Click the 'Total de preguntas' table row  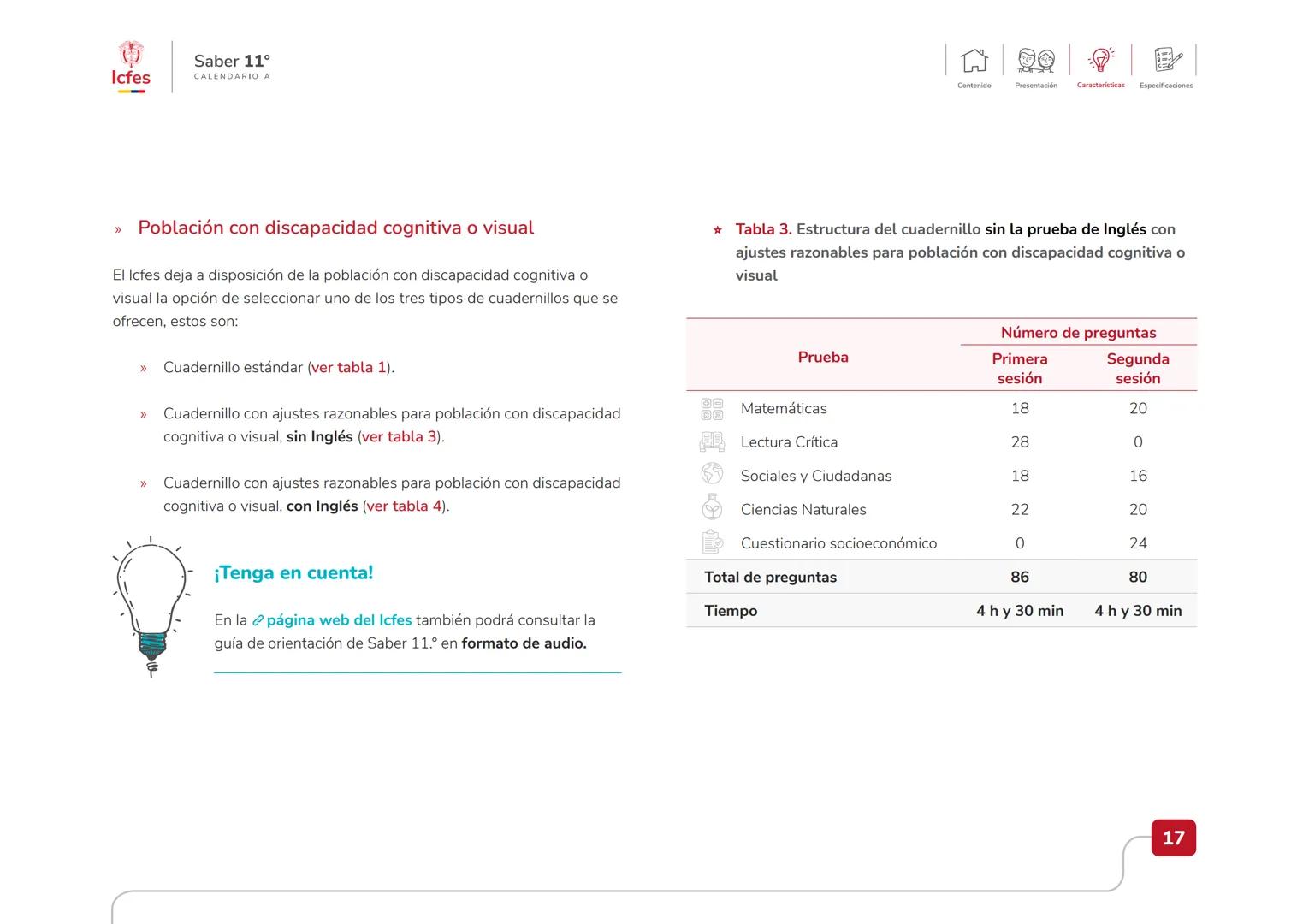point(941,577)
